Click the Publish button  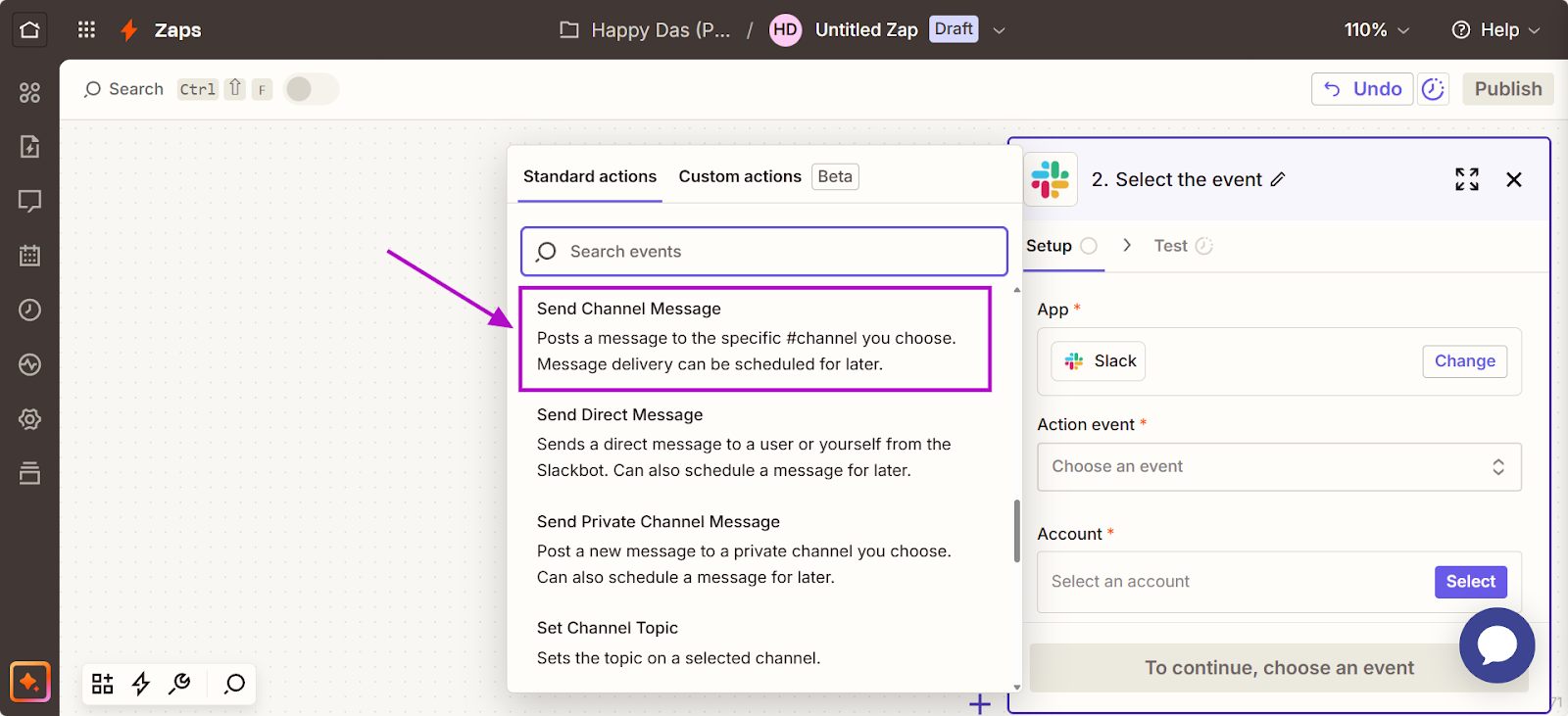coord(1508,89)
